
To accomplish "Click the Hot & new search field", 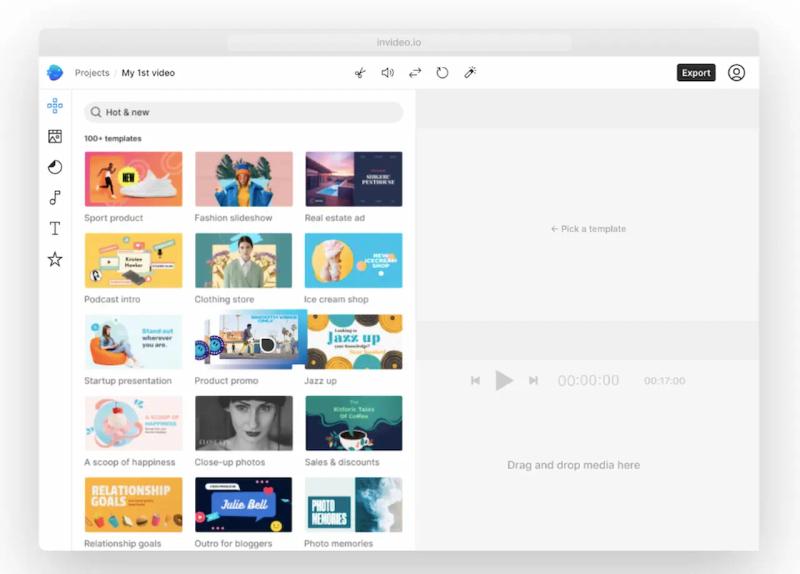I will (243, 112).
